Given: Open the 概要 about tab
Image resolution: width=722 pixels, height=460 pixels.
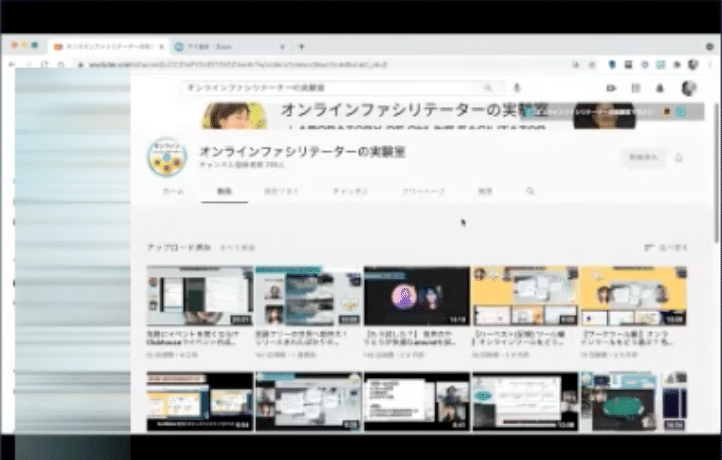Looking at the screenshot, I should coord(485,191).
